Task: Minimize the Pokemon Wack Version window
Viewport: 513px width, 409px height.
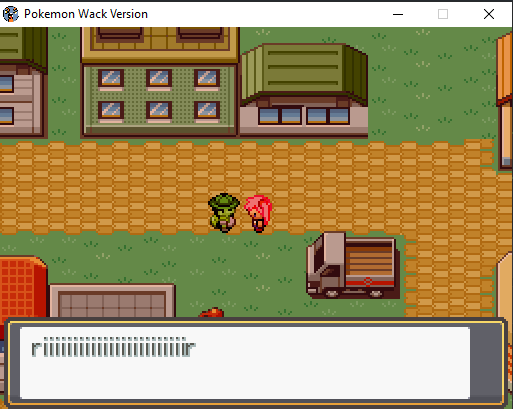Action: [x=398, y=14]
